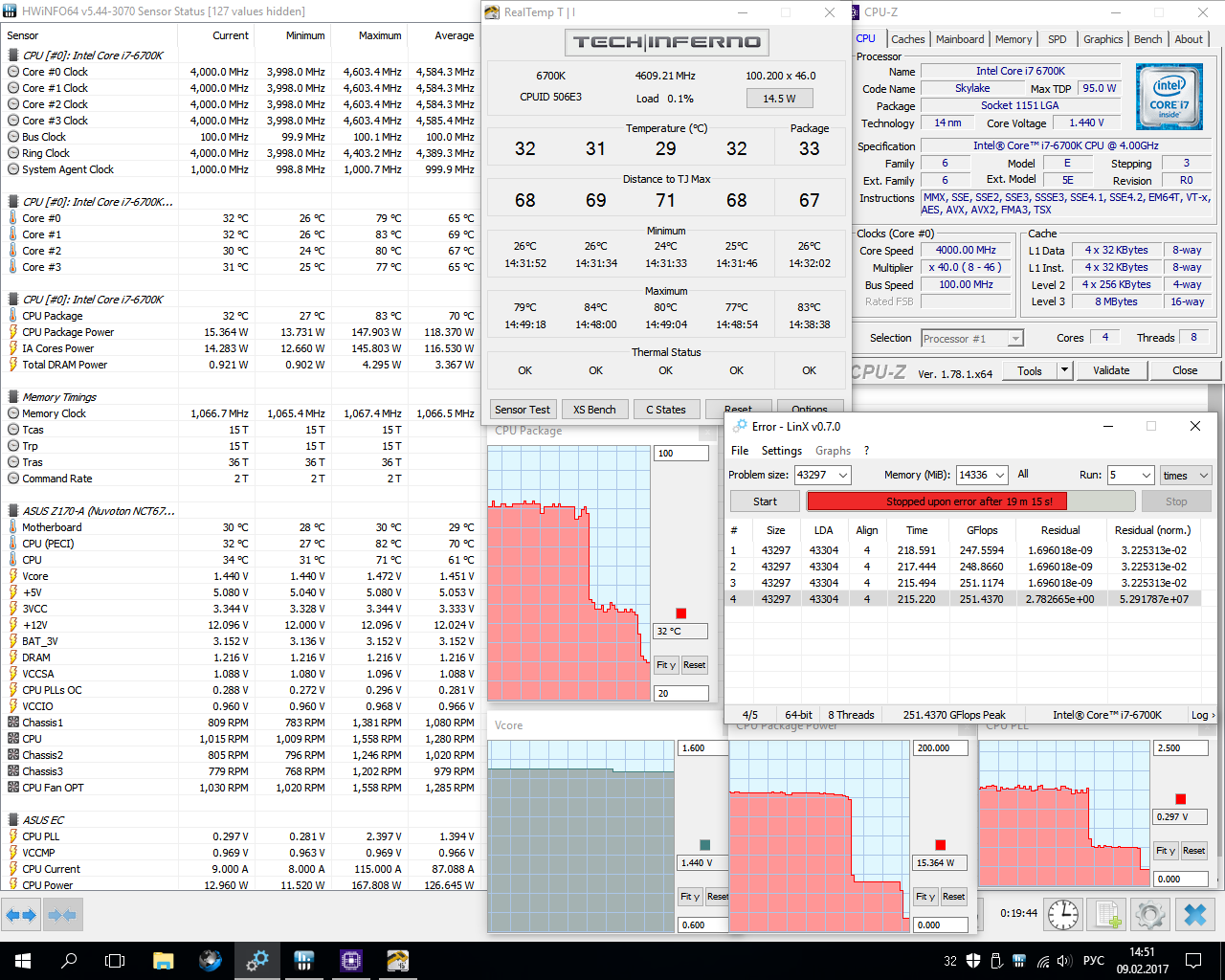Screen dimensions: 1225x980
Task: Open the blue globe browser taskbar icon
Action: (210, 960)
